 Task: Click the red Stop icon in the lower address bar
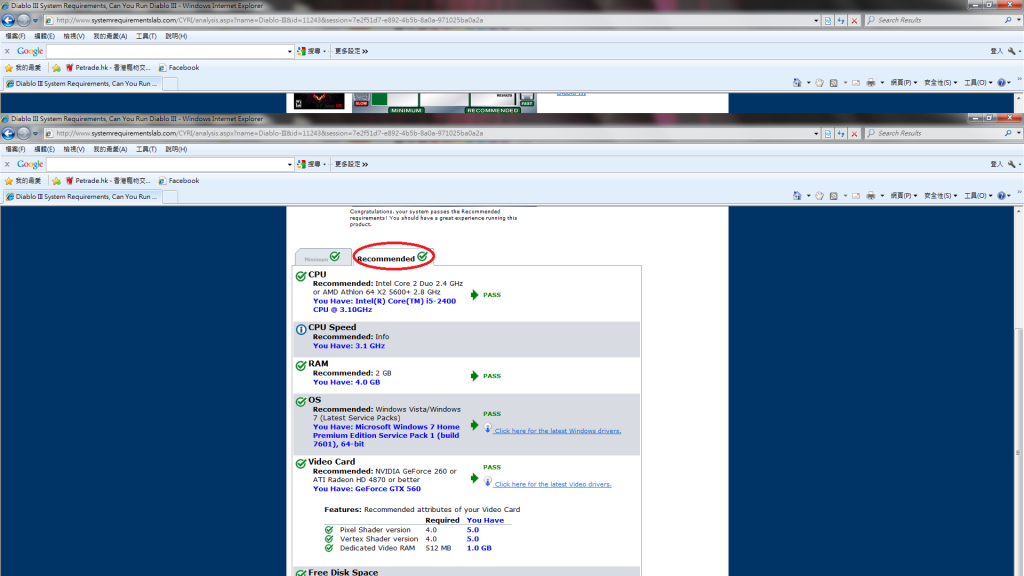point(854,133)
